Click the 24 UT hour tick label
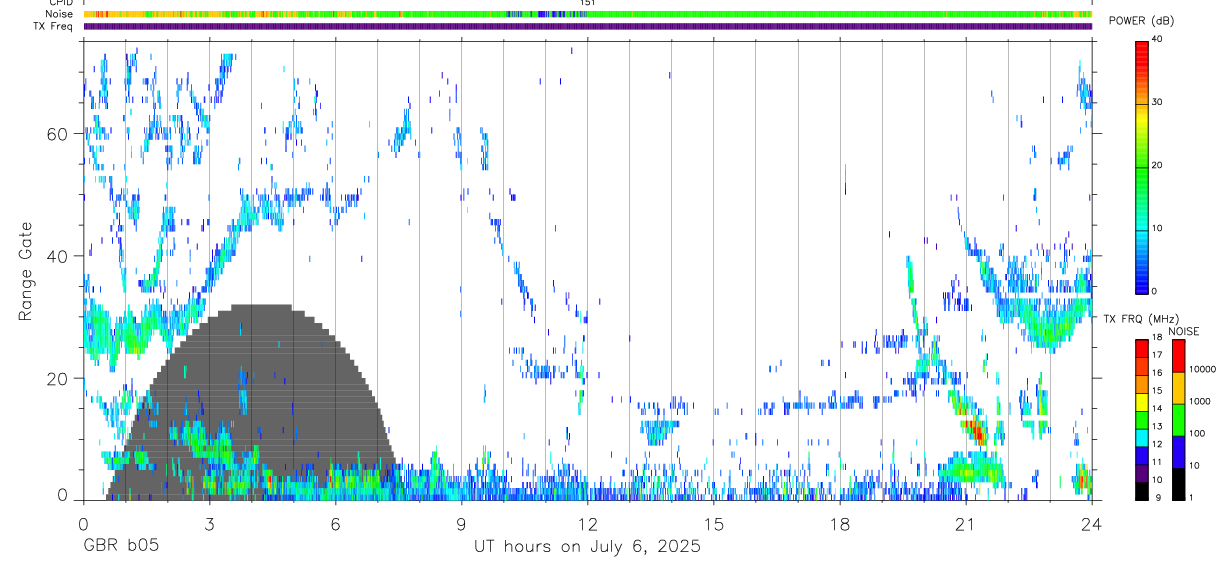This screenshot has height=567, width=1228. point(1091,524)
